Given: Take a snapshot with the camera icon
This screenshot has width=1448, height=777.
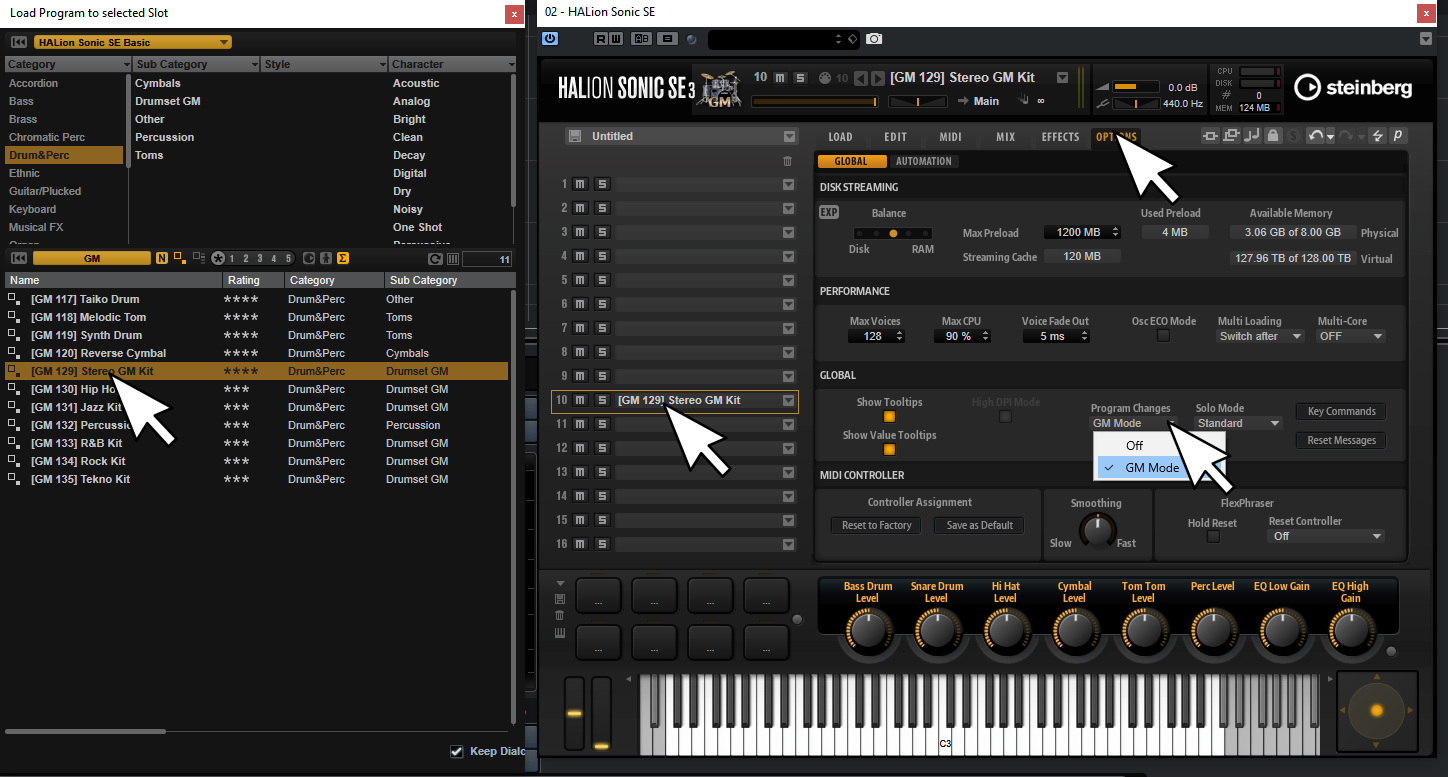Looking at the screenshot, I should tap(874, 39).
